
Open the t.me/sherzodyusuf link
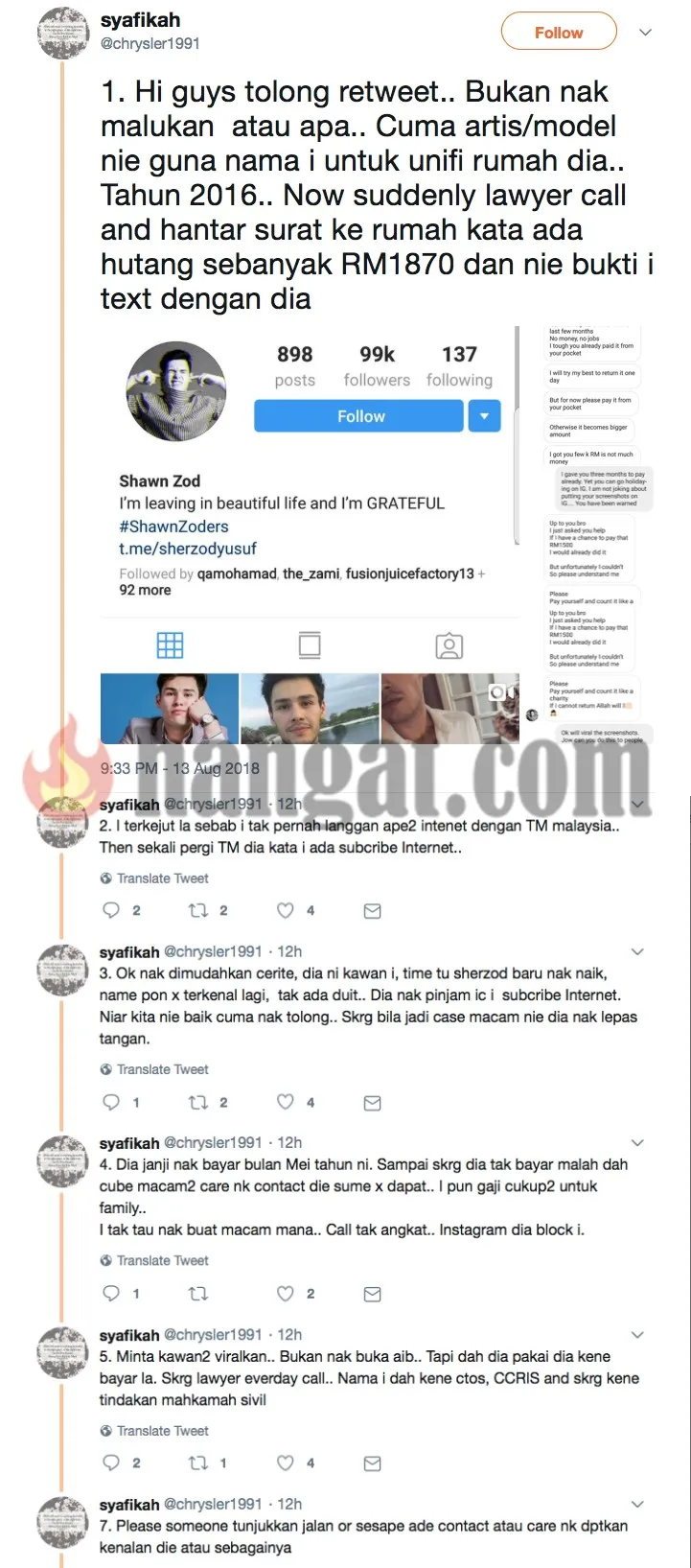(x=188, y=549)
